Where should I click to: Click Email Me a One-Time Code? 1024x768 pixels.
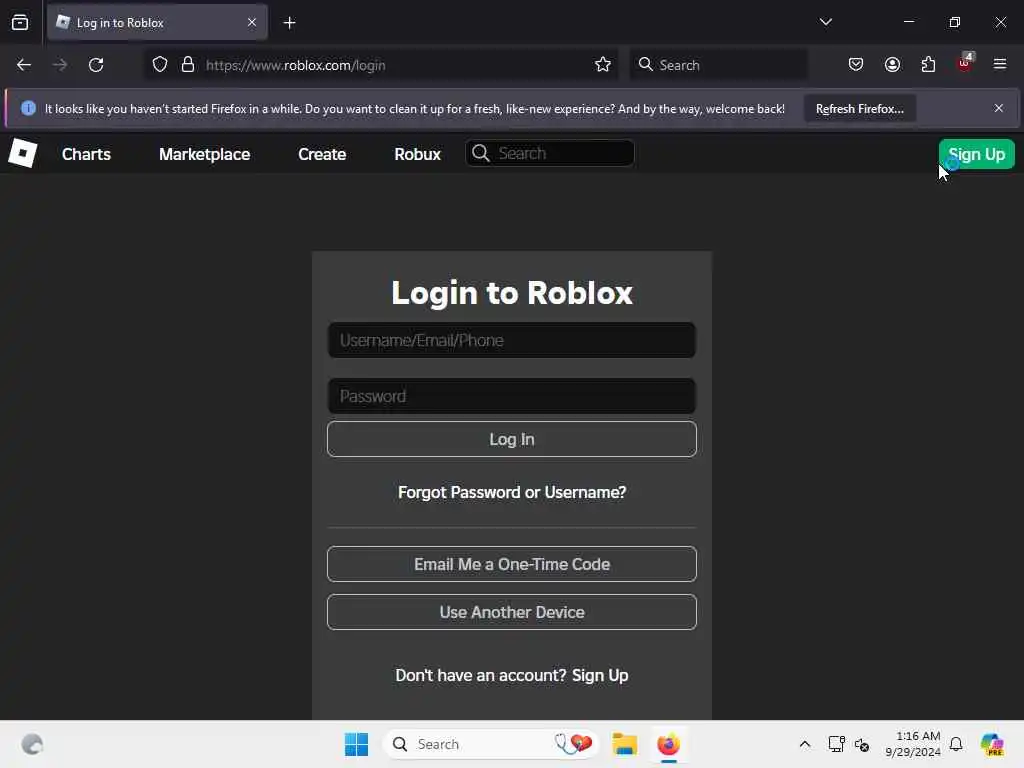coord(511,564)
